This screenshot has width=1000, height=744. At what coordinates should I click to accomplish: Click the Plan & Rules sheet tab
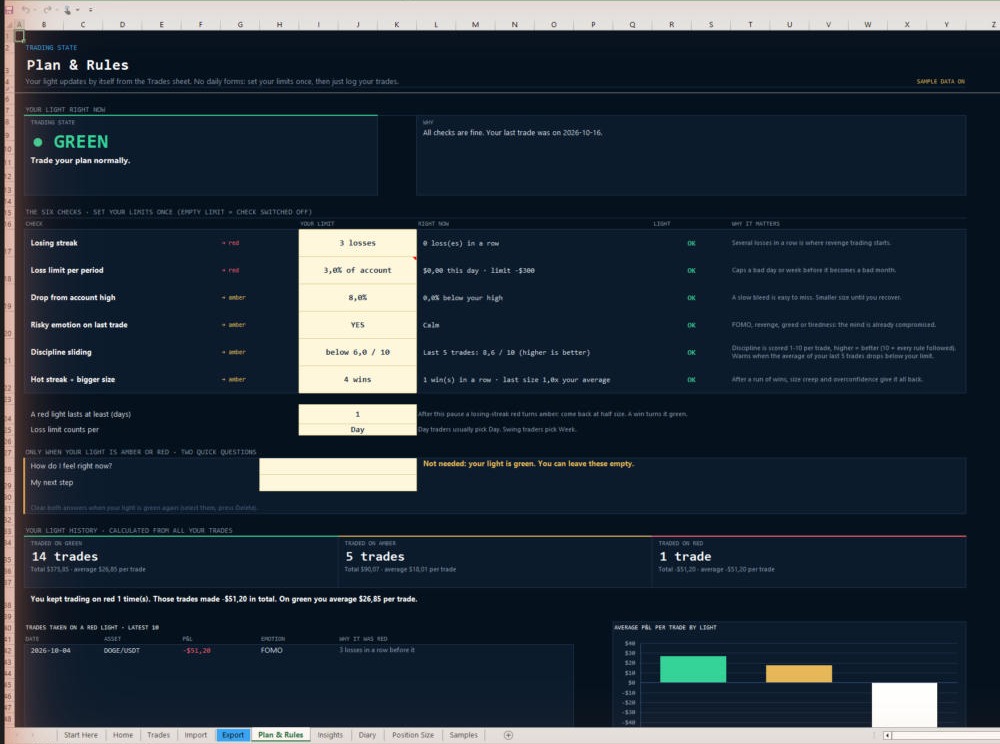coord(281,735)
